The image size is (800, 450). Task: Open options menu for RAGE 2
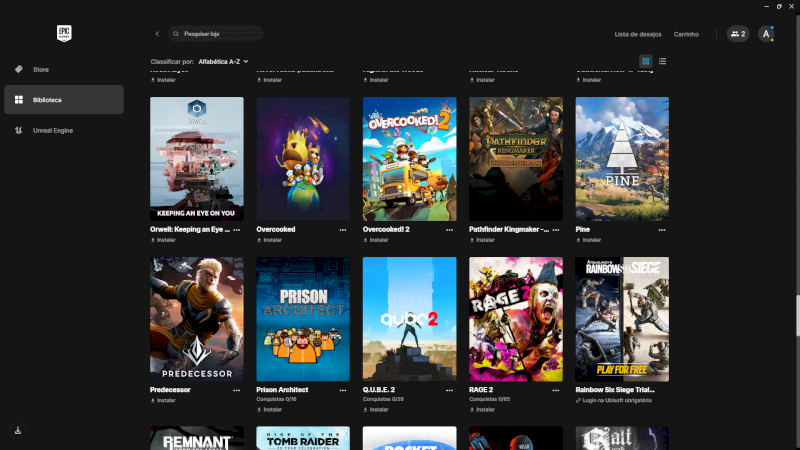(x=556, y=390)
